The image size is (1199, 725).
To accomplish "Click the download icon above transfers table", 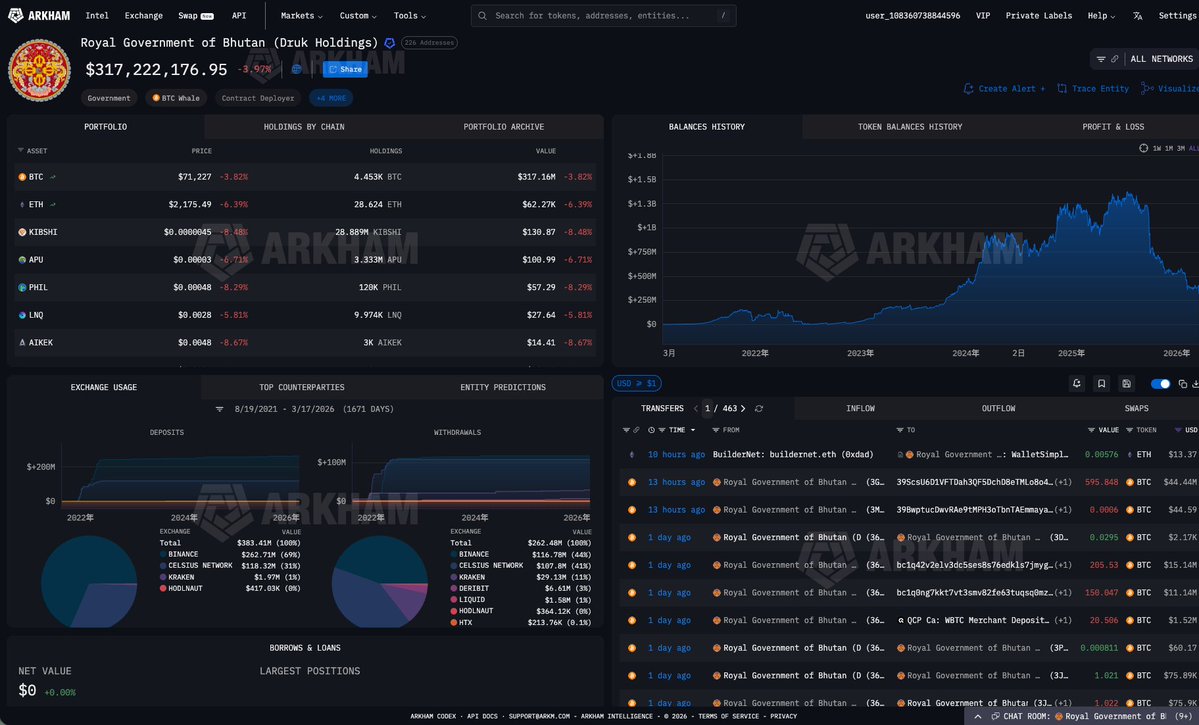I will (x=1195, y=384).
